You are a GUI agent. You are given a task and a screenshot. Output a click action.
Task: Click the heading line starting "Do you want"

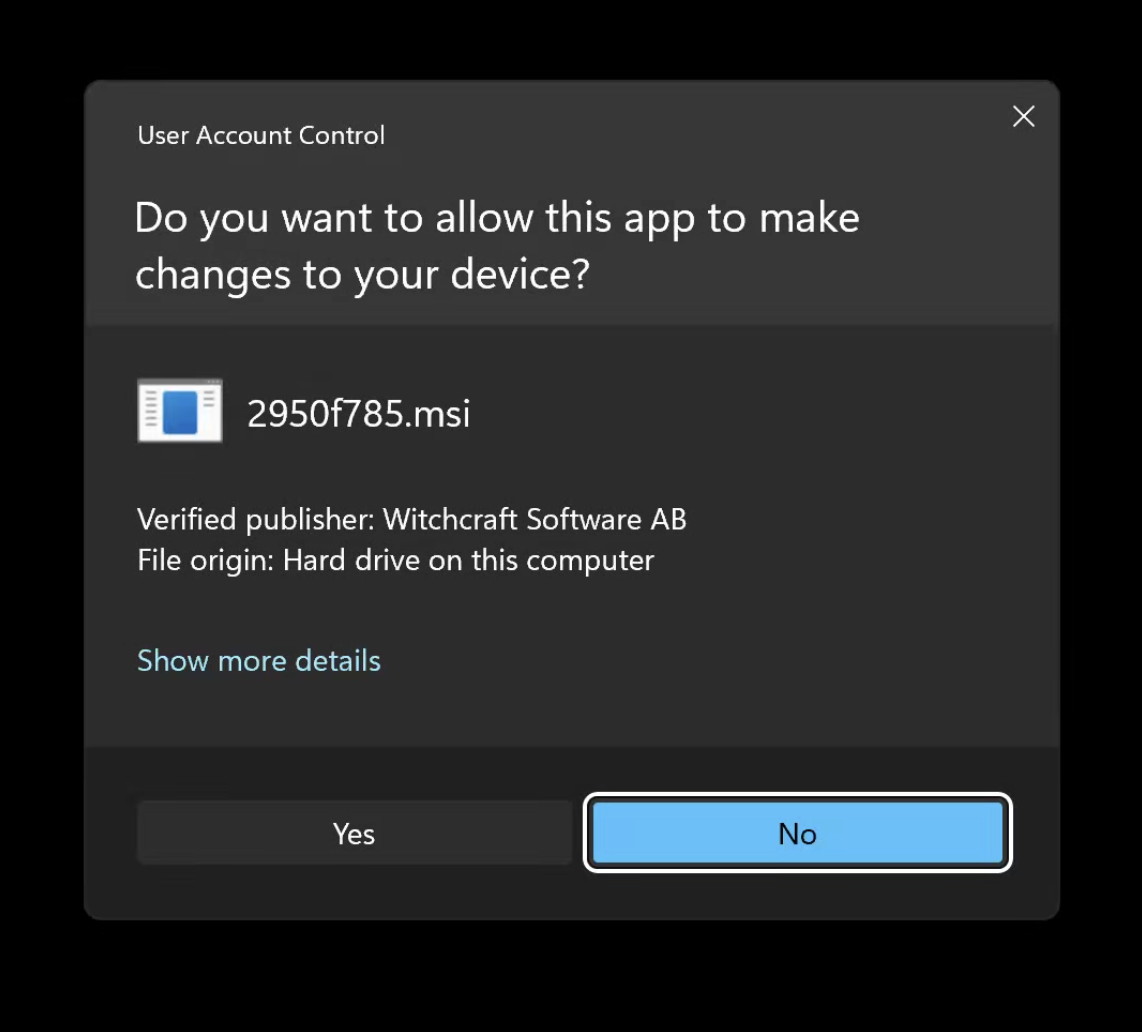pyautogui.click(x=497, y=218)
